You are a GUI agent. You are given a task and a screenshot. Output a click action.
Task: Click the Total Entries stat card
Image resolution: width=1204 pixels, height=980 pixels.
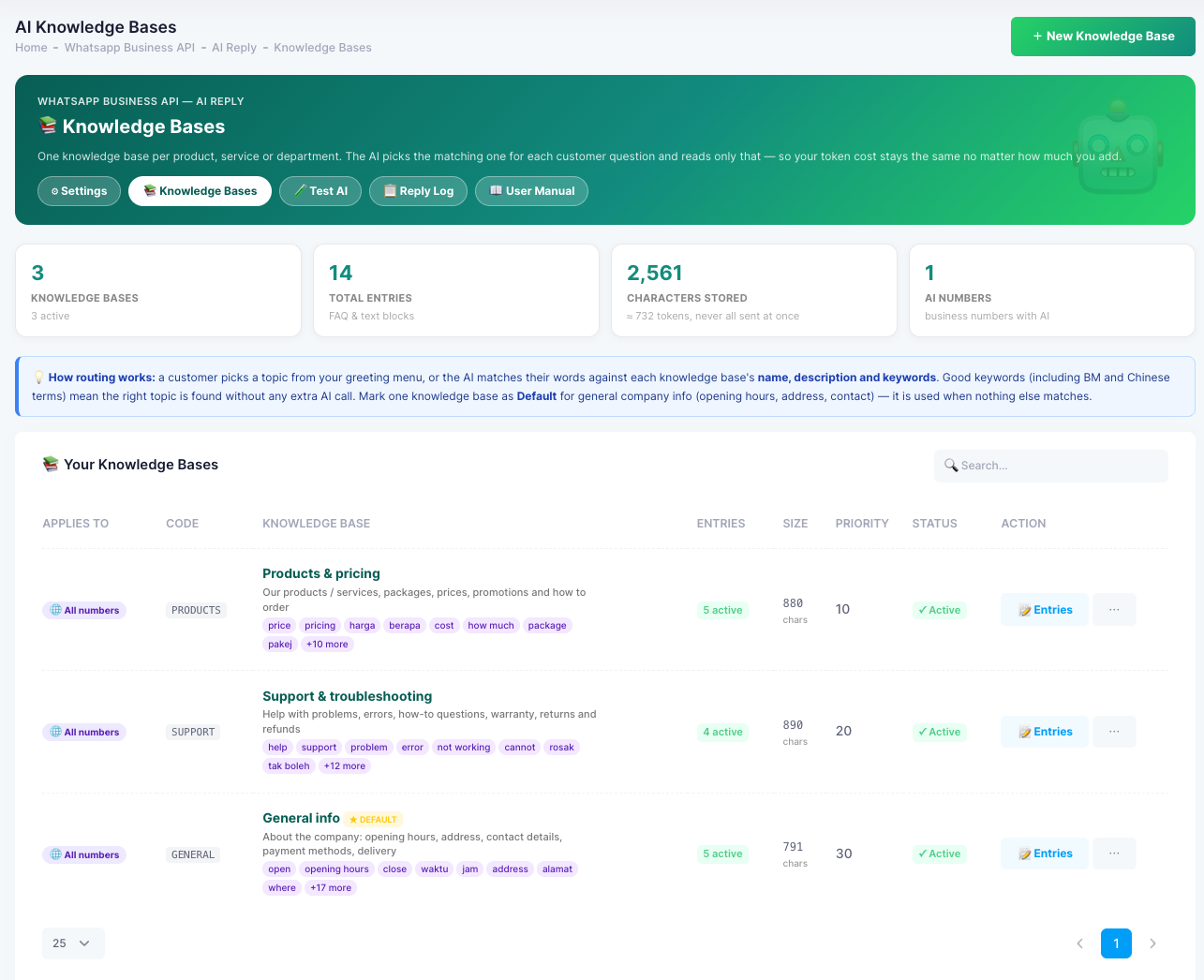(x=456, y=290)
